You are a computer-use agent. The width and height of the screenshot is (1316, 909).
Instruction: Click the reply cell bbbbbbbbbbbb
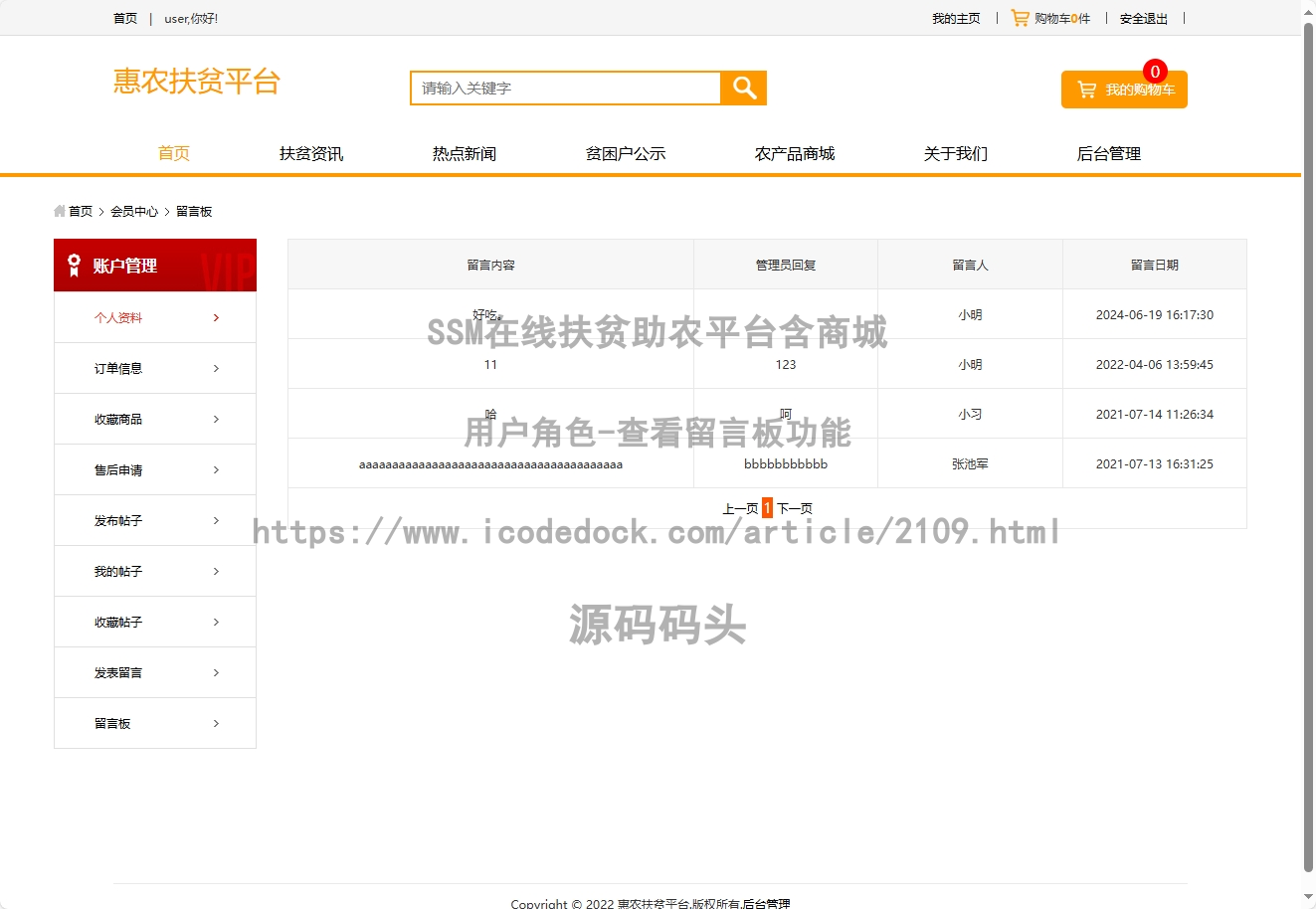coord(786,463)
